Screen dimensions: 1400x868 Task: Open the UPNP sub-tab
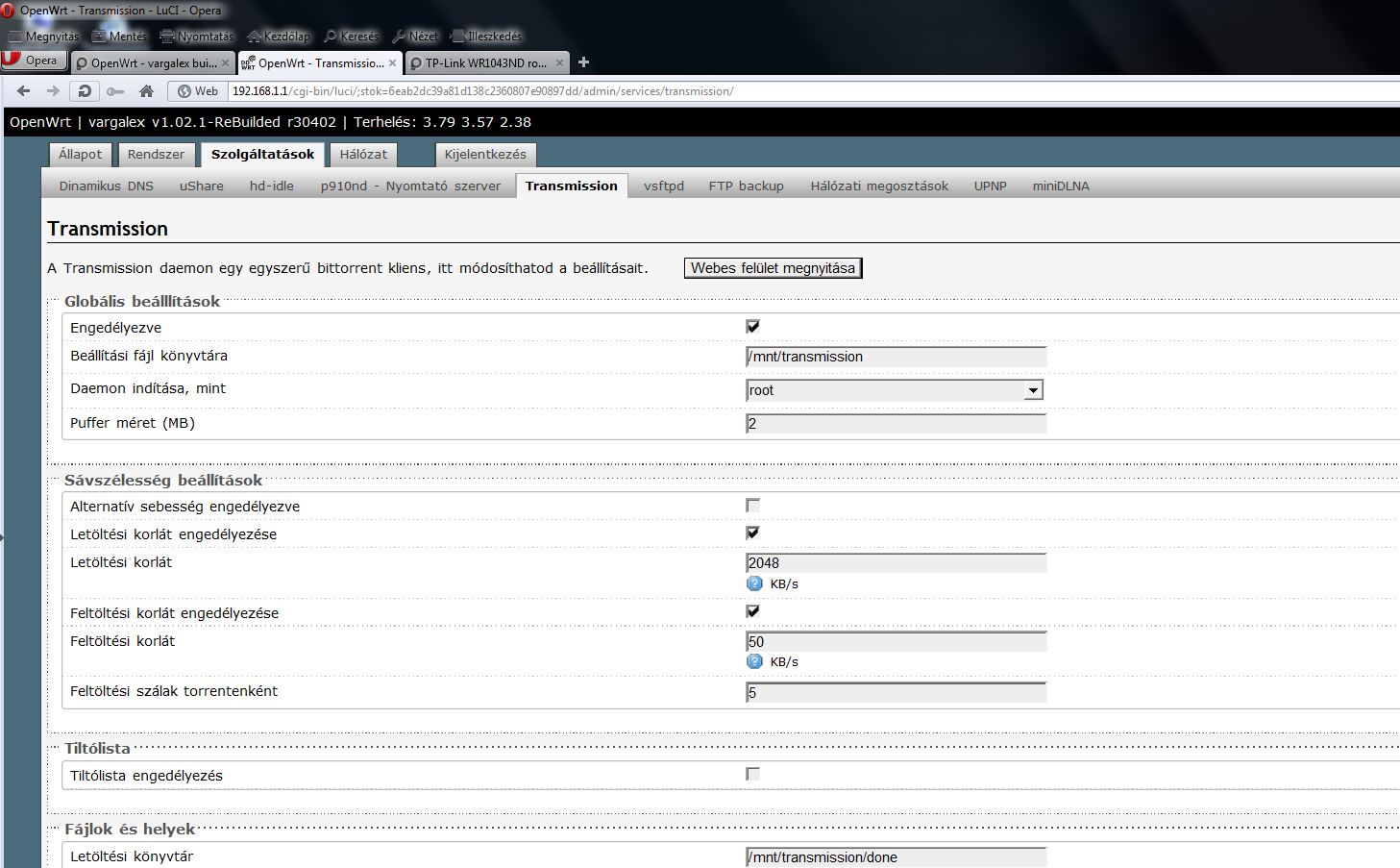(x=991, y=186)
